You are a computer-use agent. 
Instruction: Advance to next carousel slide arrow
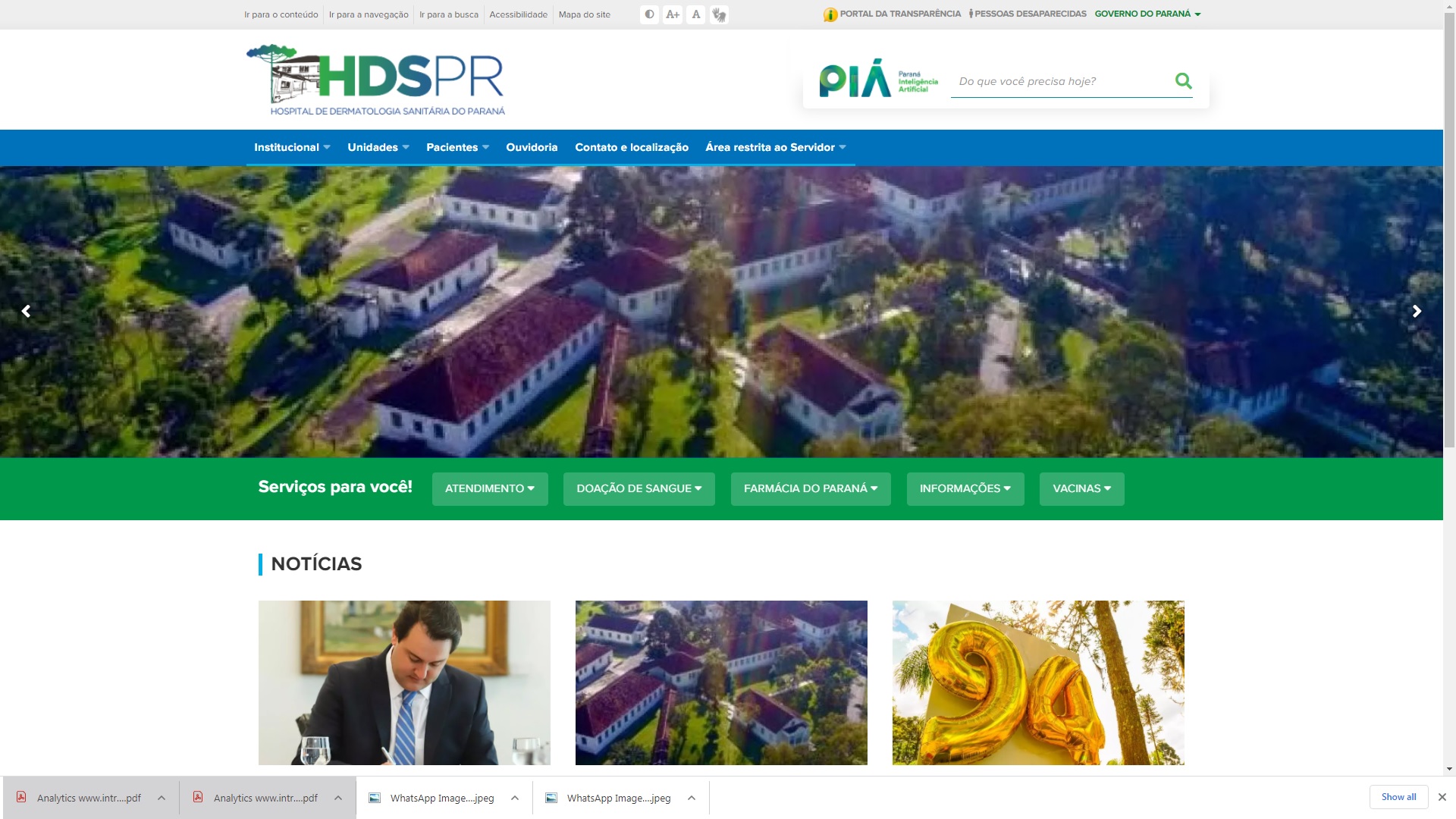tap(1416, 311)
